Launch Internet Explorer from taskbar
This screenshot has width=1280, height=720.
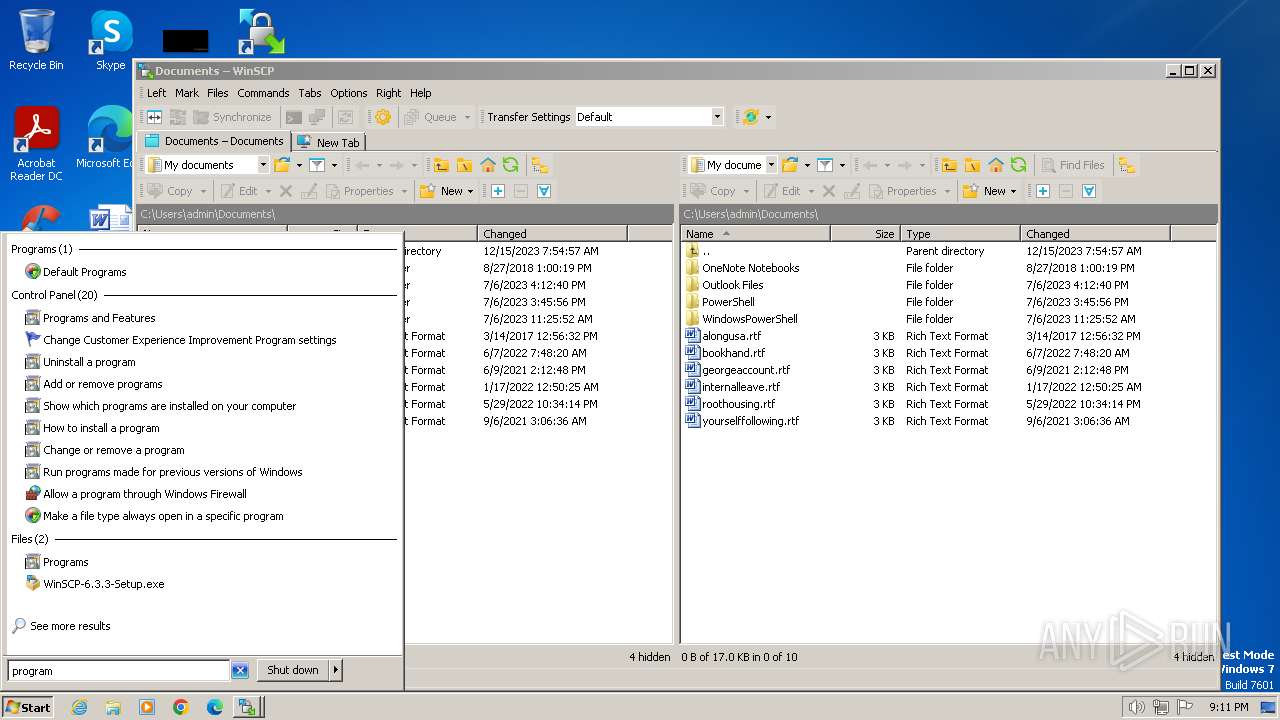pos(79,707)
